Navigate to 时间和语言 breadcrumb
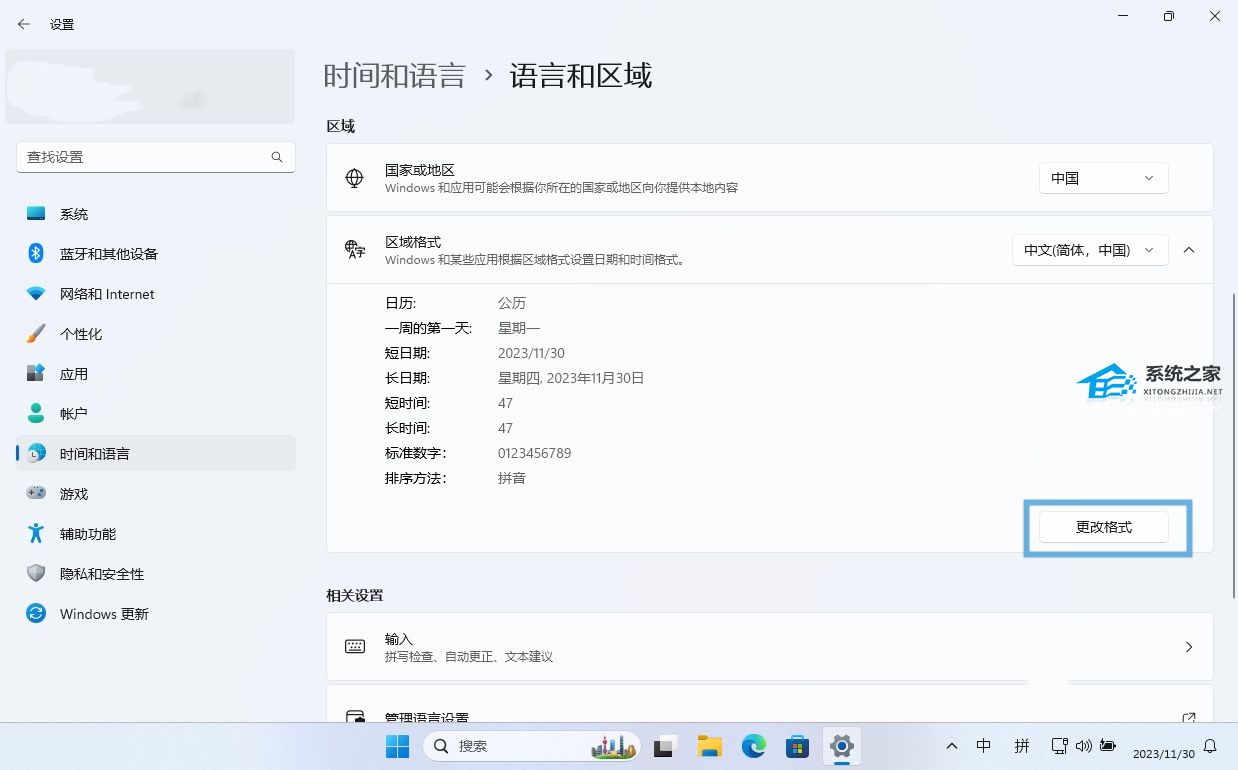 click(x=394, y=76)
